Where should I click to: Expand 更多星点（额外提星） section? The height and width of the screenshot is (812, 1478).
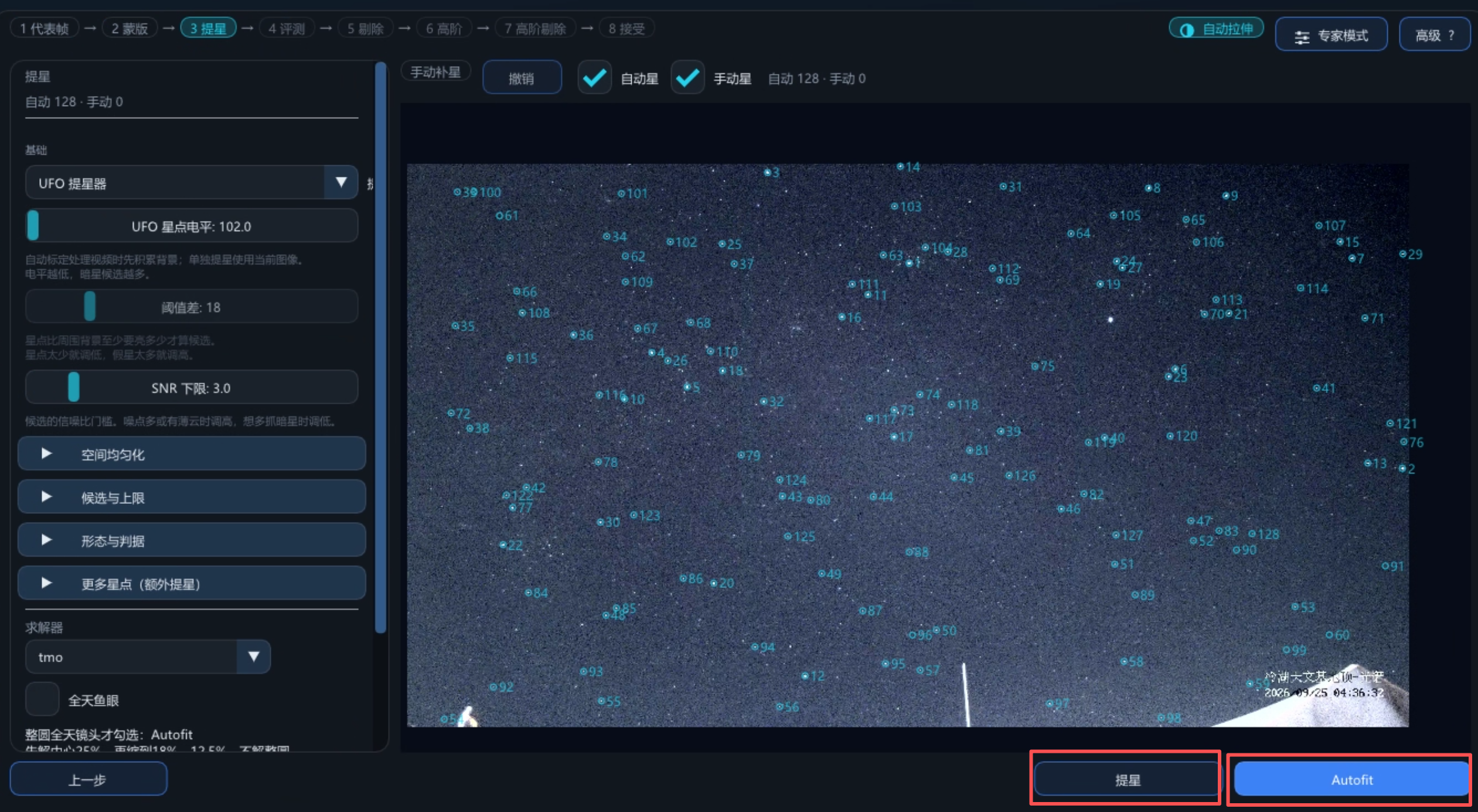coord(192,584)
